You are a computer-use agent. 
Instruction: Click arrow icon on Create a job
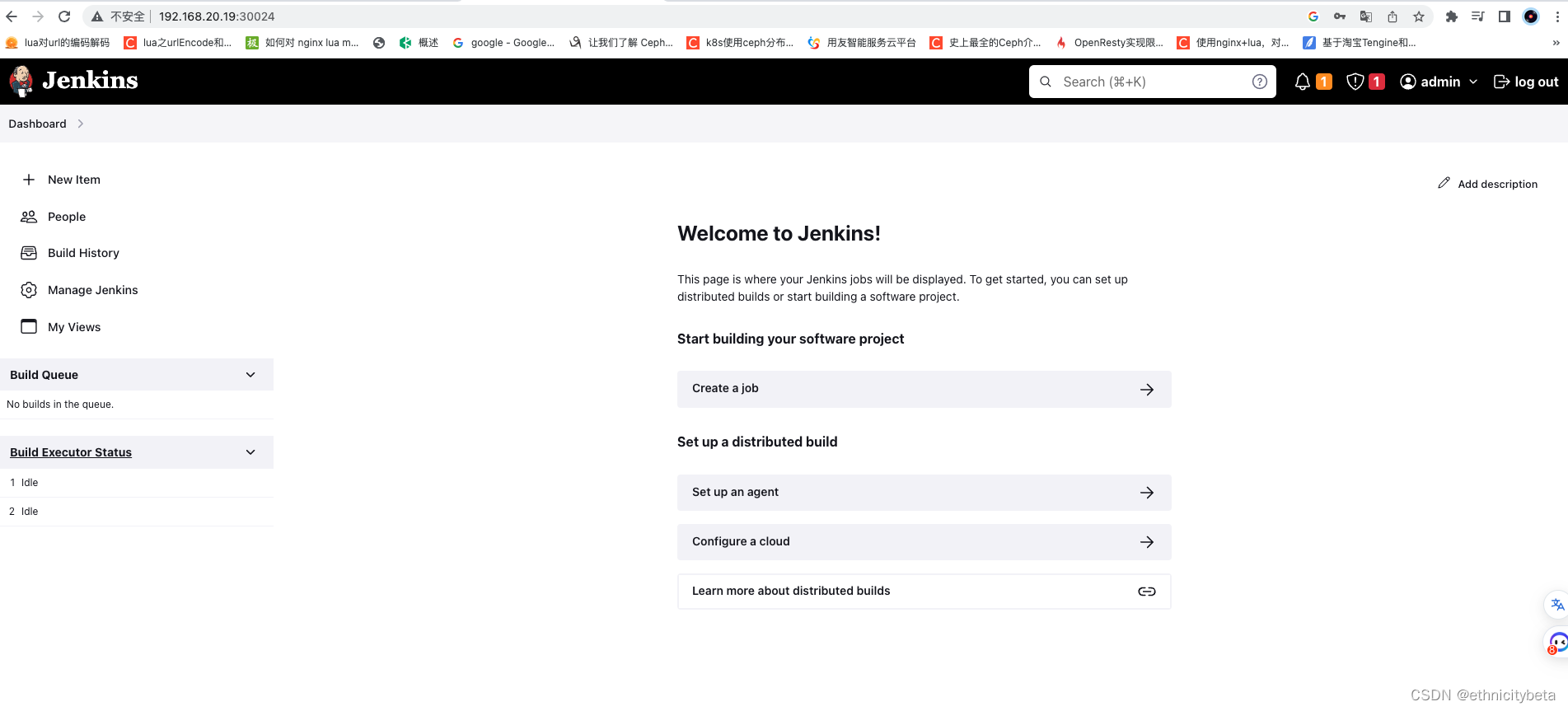1146,390
